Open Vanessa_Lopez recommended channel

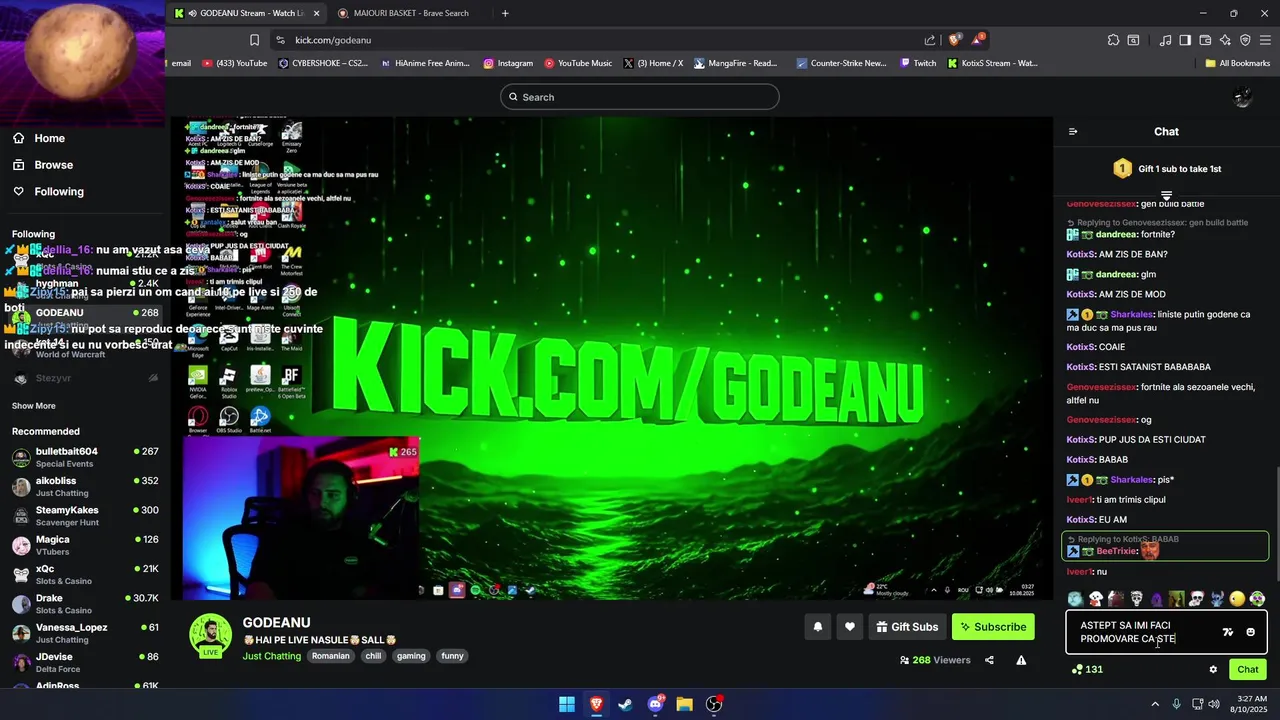click(84, 633)
